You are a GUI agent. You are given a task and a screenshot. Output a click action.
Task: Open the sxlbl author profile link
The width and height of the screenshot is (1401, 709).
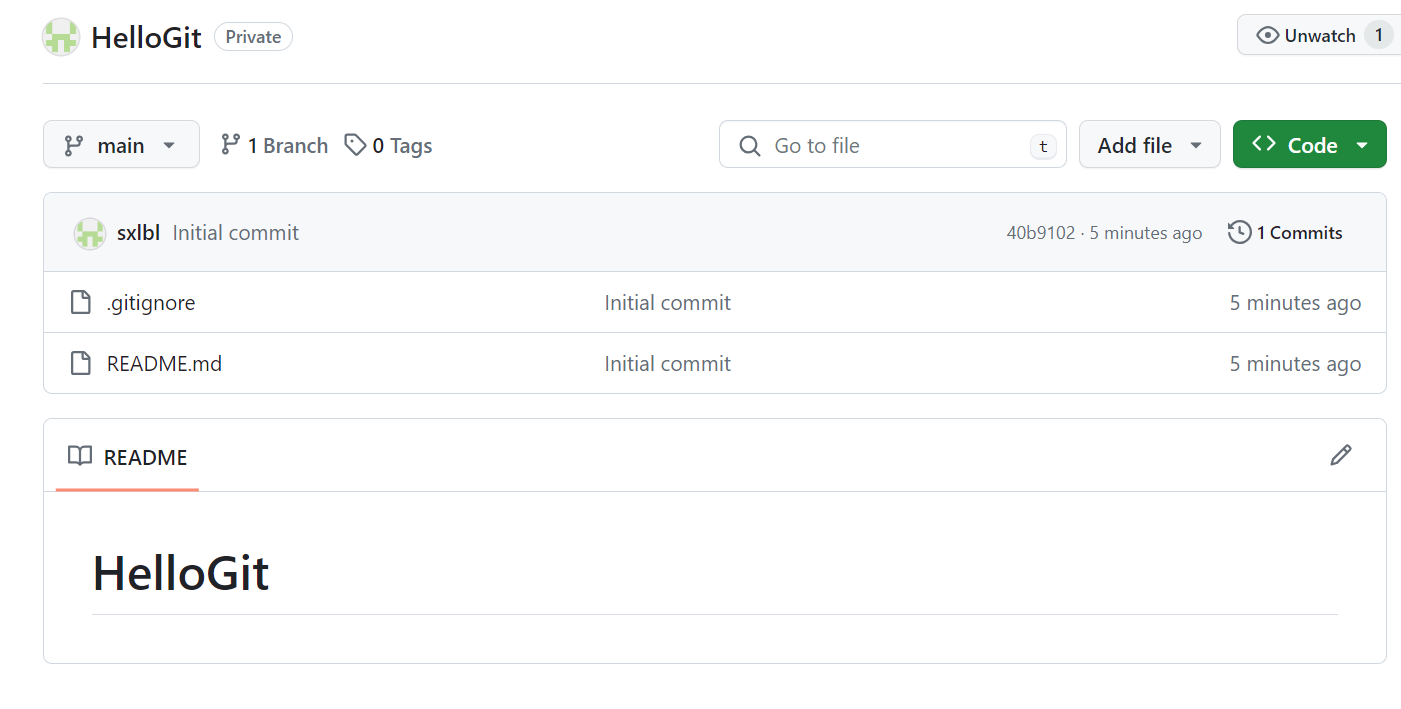pyautogui.click(x=138, y=233)
